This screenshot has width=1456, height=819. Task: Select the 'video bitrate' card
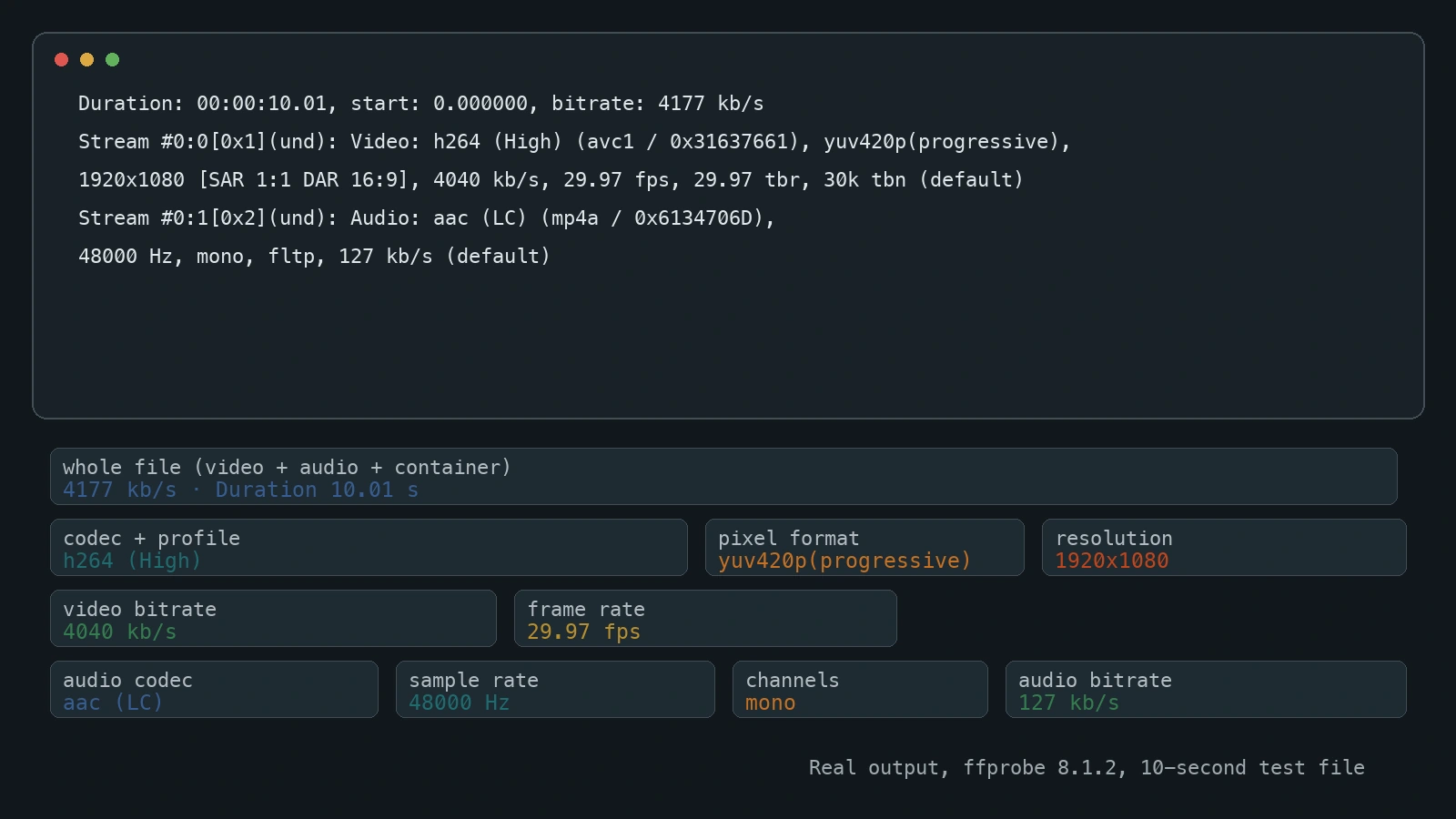tap(273, 618)
